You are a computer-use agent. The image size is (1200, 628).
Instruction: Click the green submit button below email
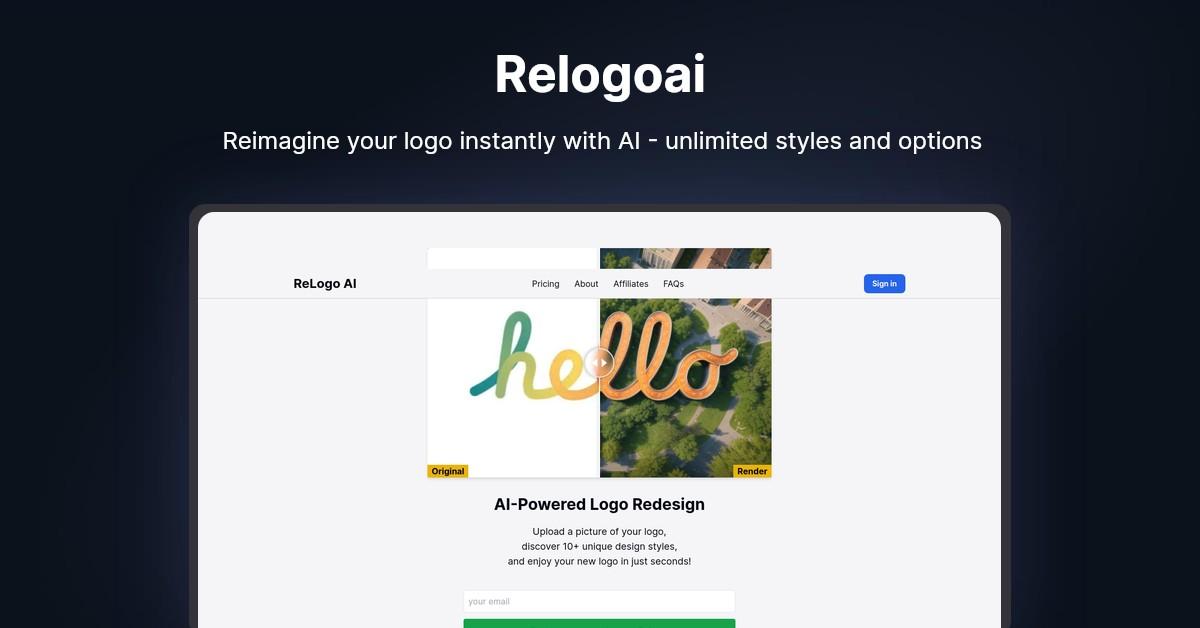[599, 623]
